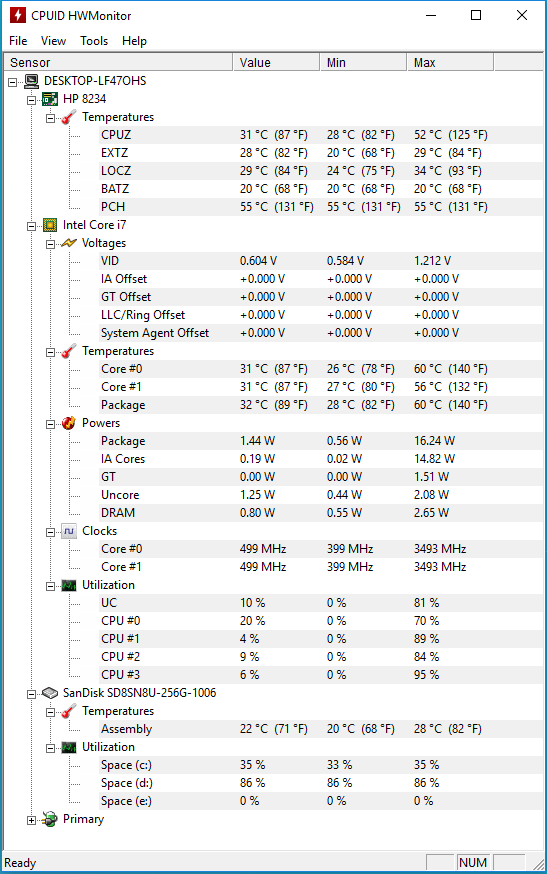Collapse the Powers section
Viewport: 547px width, 874px height.
tap(50, 424)
